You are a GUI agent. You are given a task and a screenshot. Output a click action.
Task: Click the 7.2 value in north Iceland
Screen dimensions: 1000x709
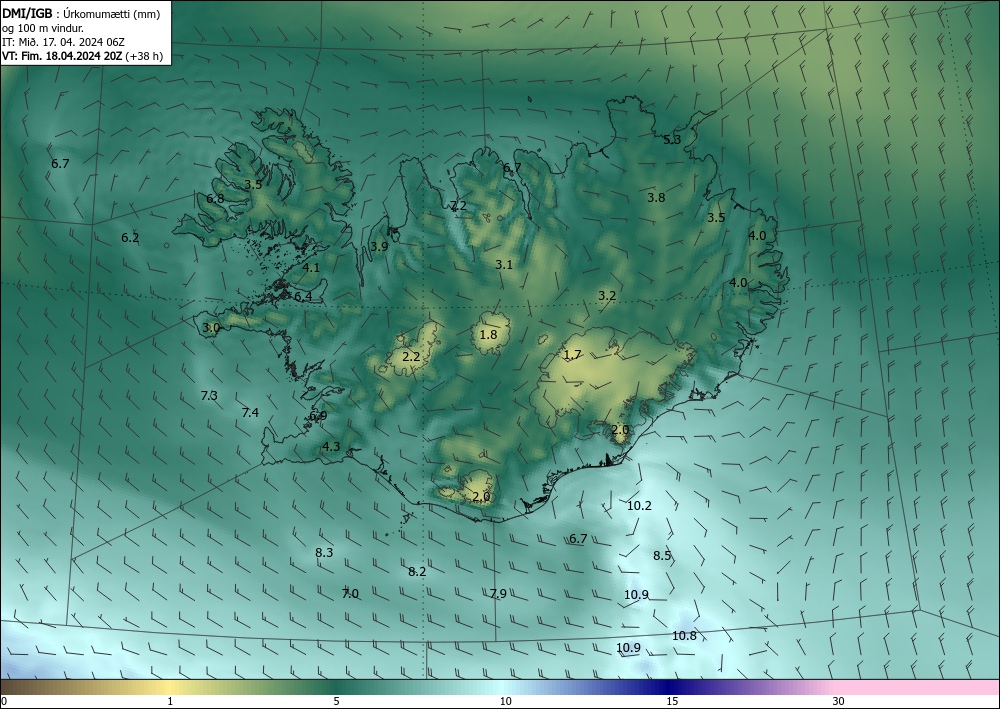458,205
